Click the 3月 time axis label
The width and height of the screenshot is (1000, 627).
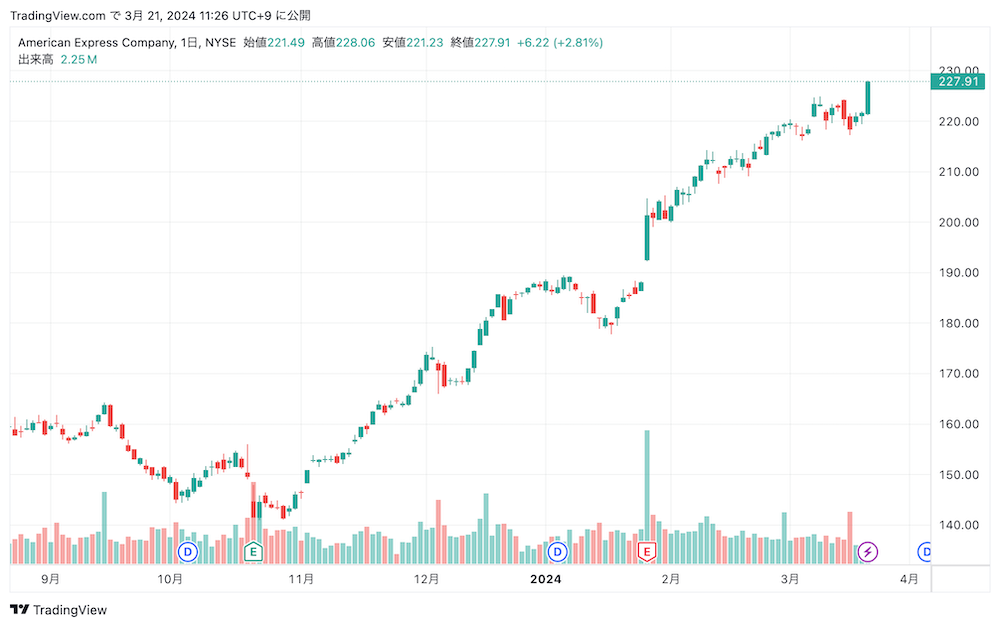click(790, 579)
